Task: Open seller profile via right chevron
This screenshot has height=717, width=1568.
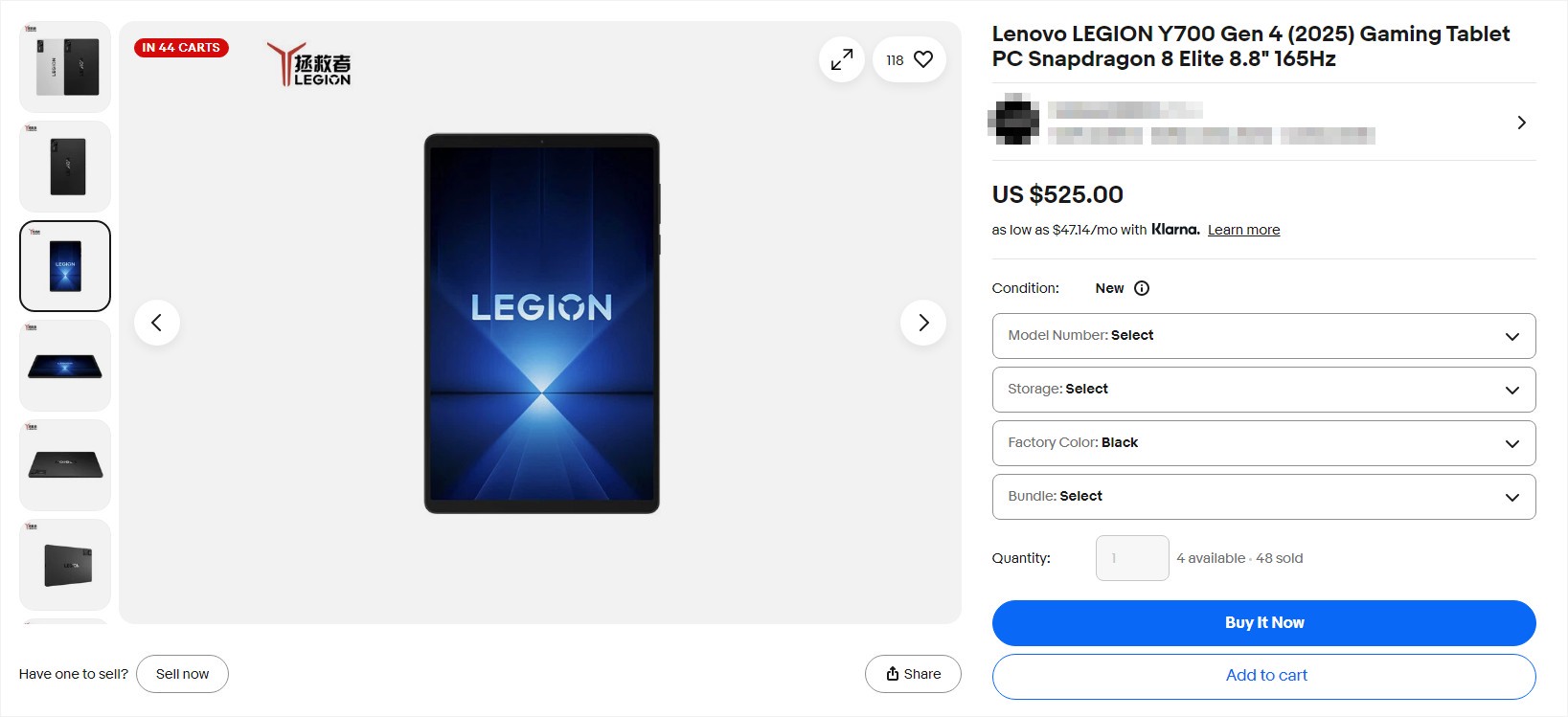Action: tap(1521, 123)
